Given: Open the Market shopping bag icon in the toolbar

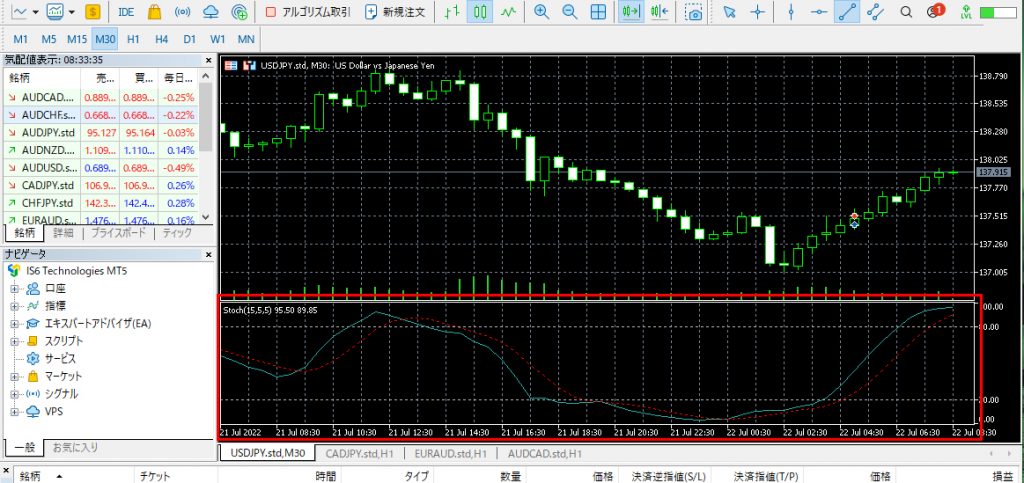Looking at the screenshot, I should click(x=155, y=12).
